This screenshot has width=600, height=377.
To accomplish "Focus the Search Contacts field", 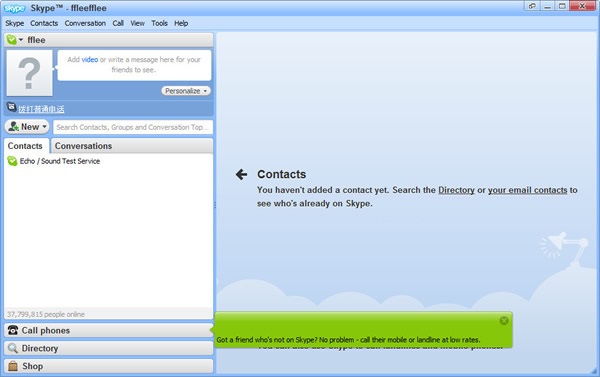I will pyautogui.click(x=133, y=127).
